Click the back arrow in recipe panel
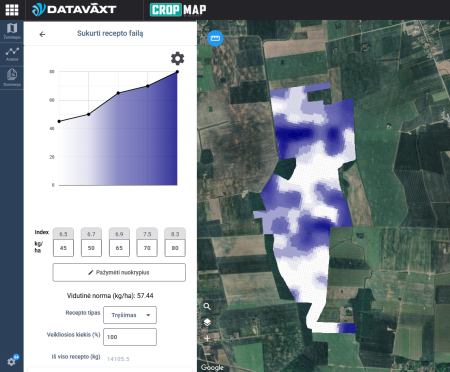This screenshot has height=372, width=450. 42,34
